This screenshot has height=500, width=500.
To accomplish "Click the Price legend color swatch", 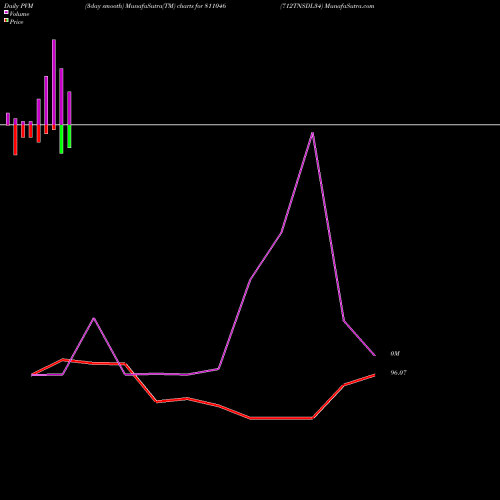I will click(x=6, y=20).
